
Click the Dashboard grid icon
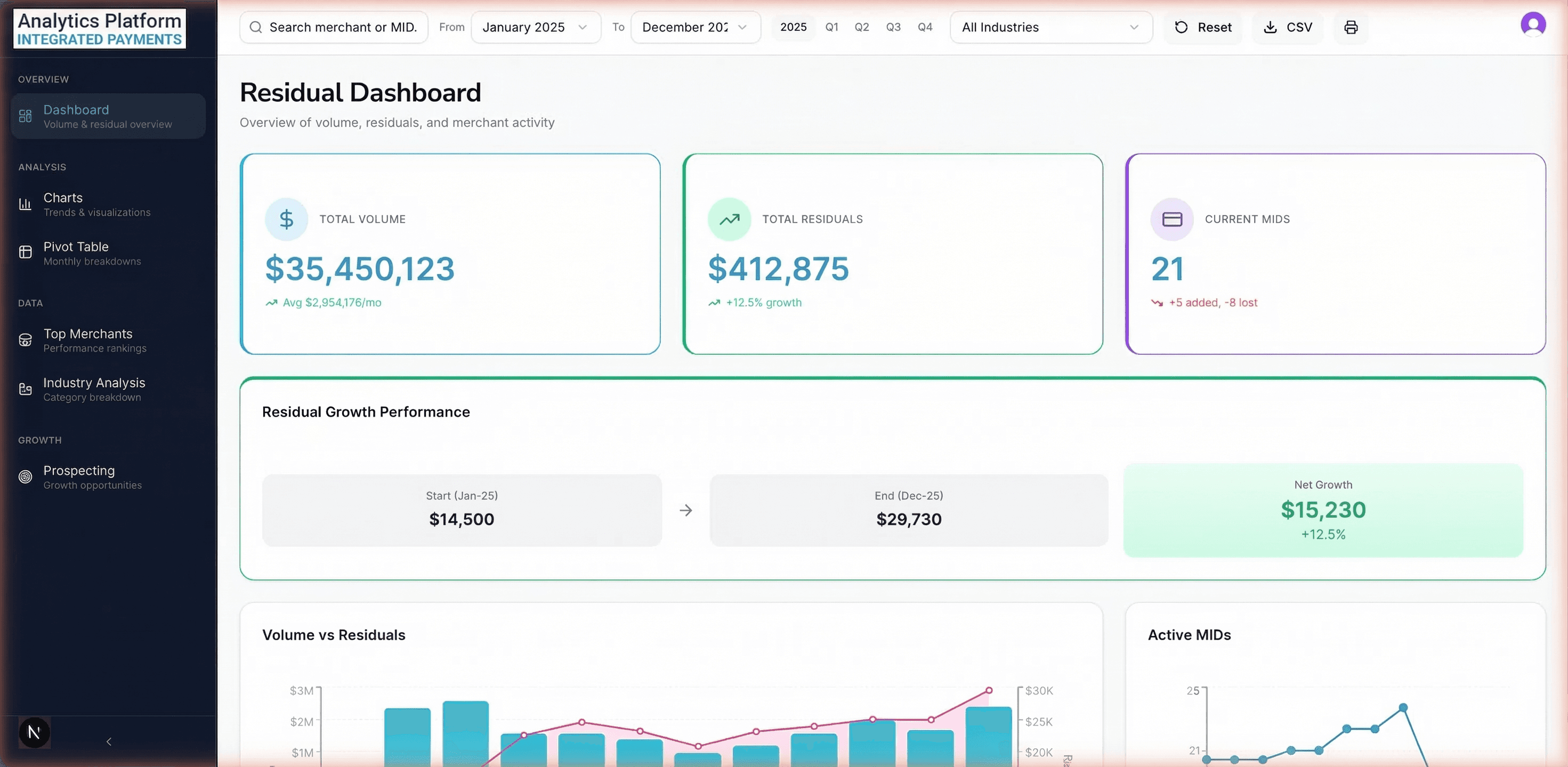point(25,116)
